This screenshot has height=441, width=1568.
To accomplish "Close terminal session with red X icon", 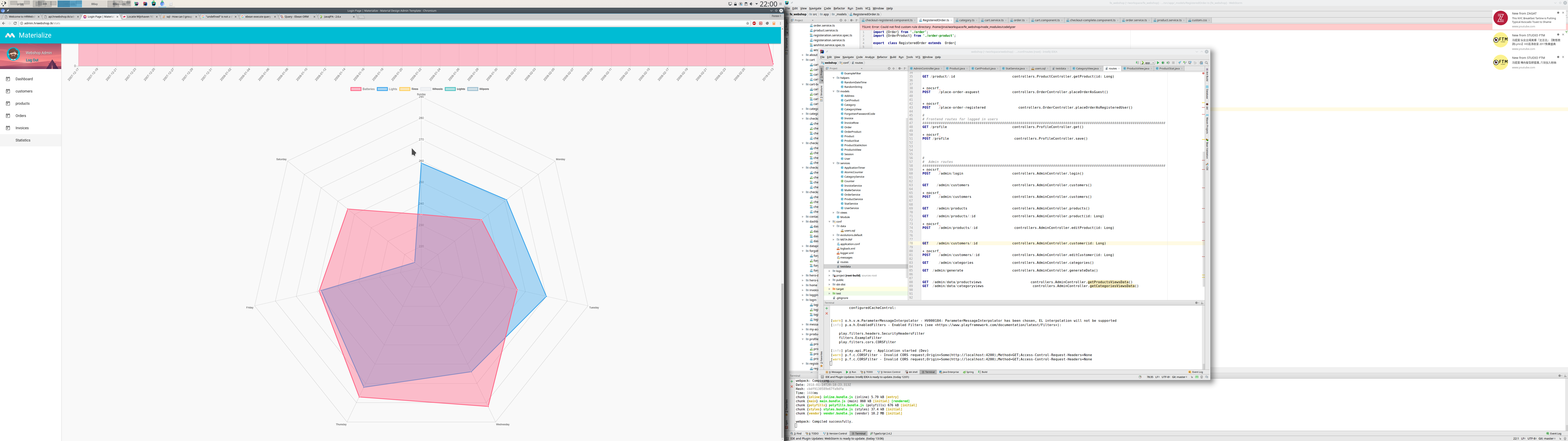I will click(827, 314).
